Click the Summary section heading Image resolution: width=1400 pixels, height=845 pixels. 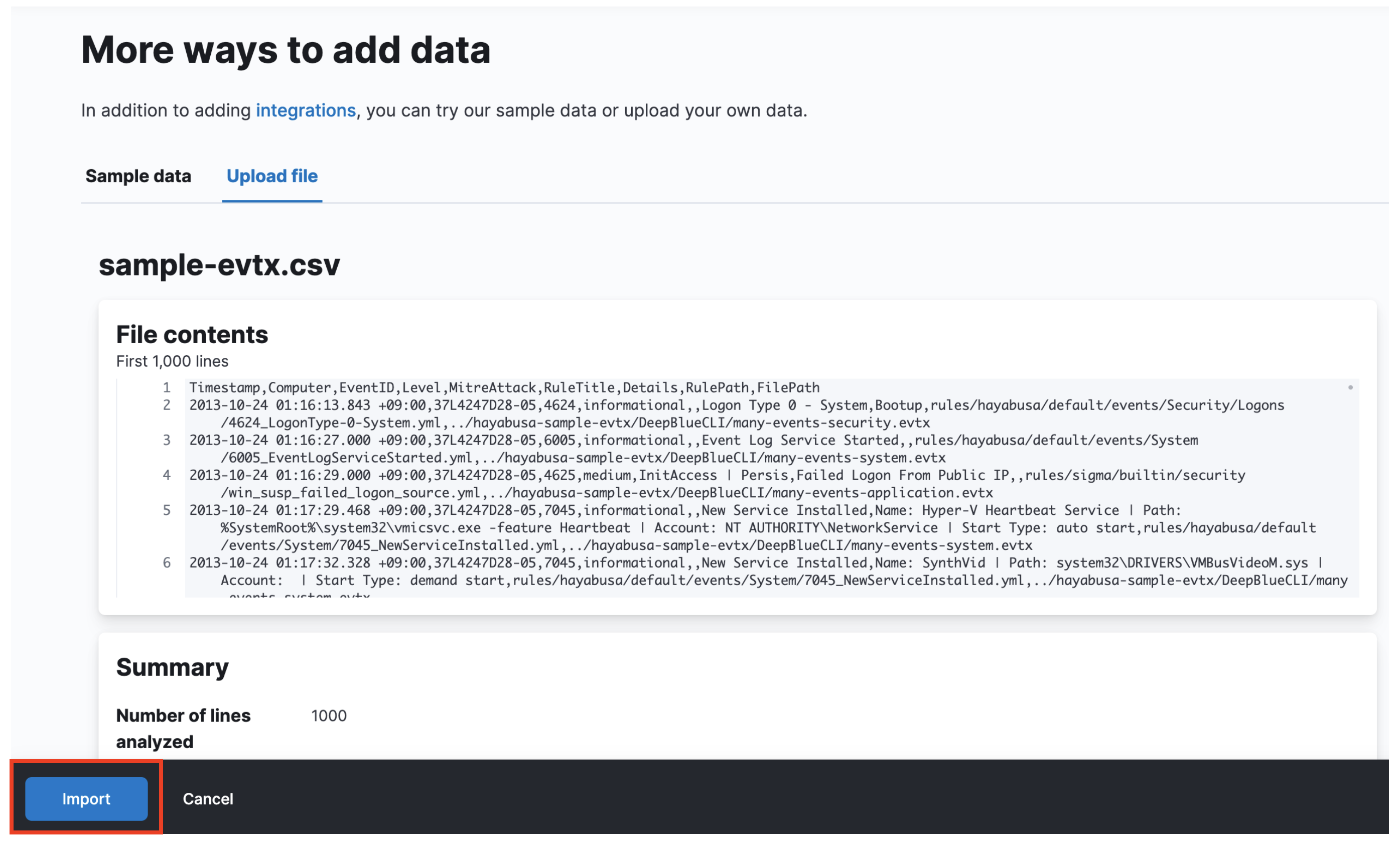click(172, 667)
